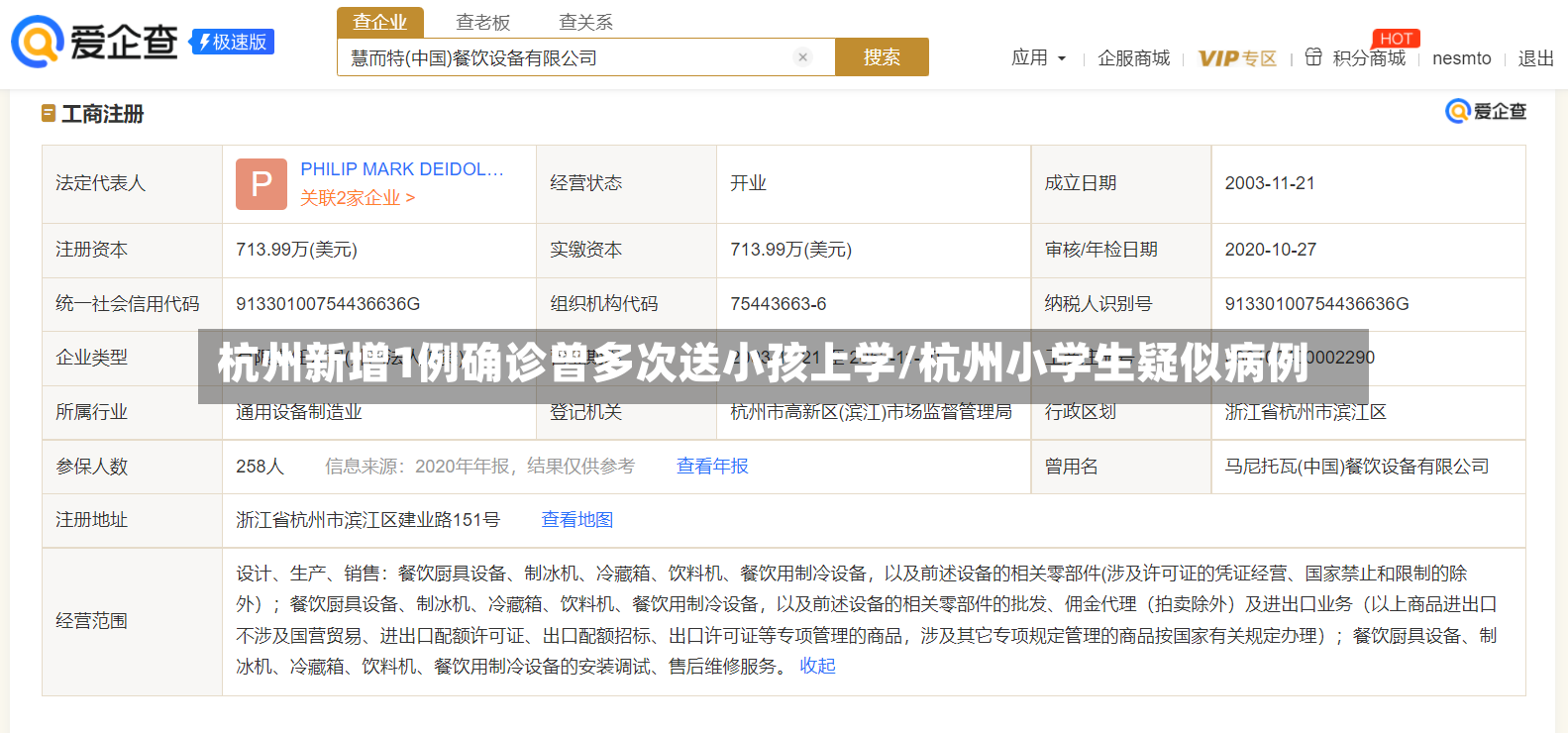Viewport: 1568px width, 733px height.
Task: Select address 浙江省杭州市滨江区建业路151号
Action: tap(368, 520)
